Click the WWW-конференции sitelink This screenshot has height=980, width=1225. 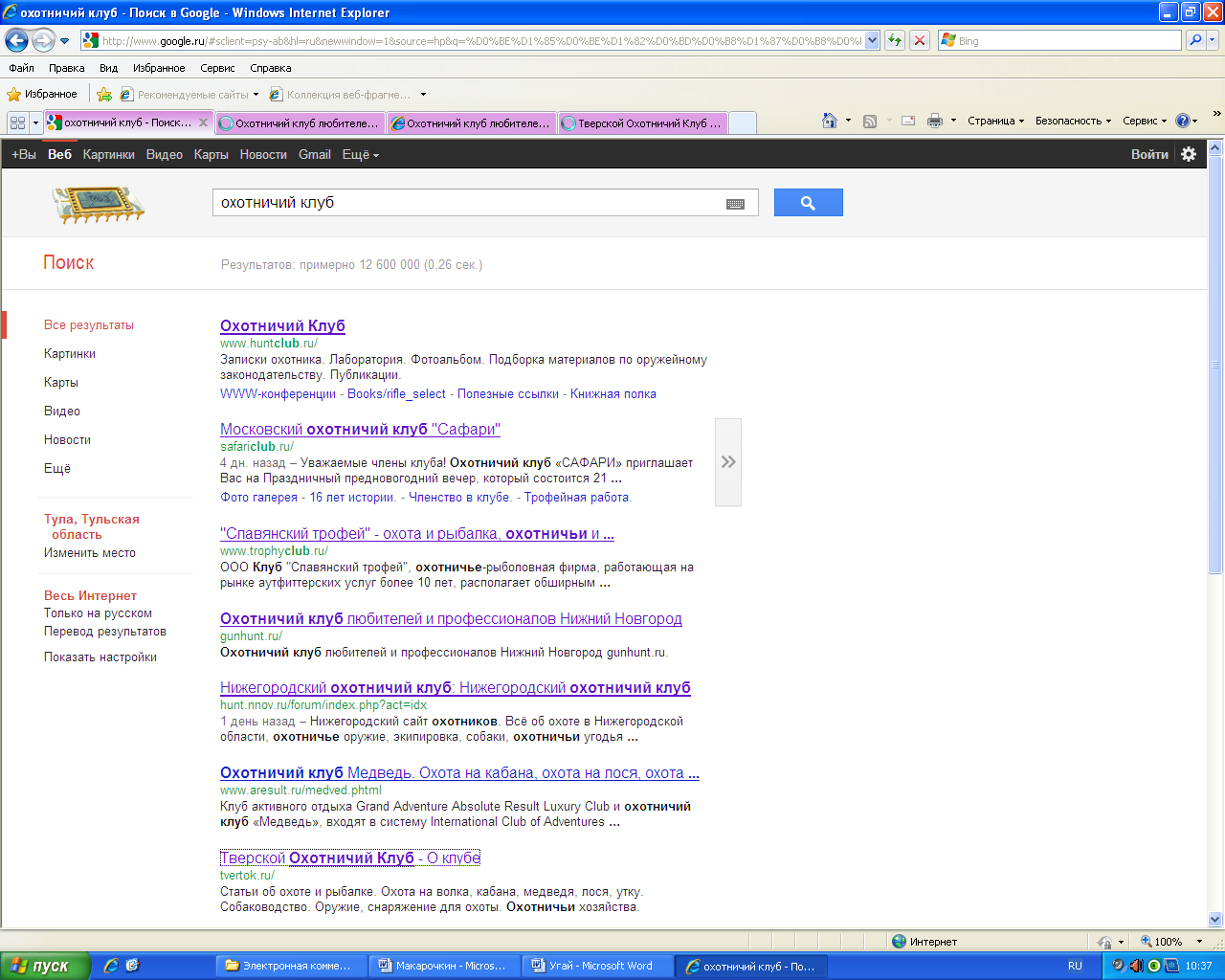pos(278,393)
